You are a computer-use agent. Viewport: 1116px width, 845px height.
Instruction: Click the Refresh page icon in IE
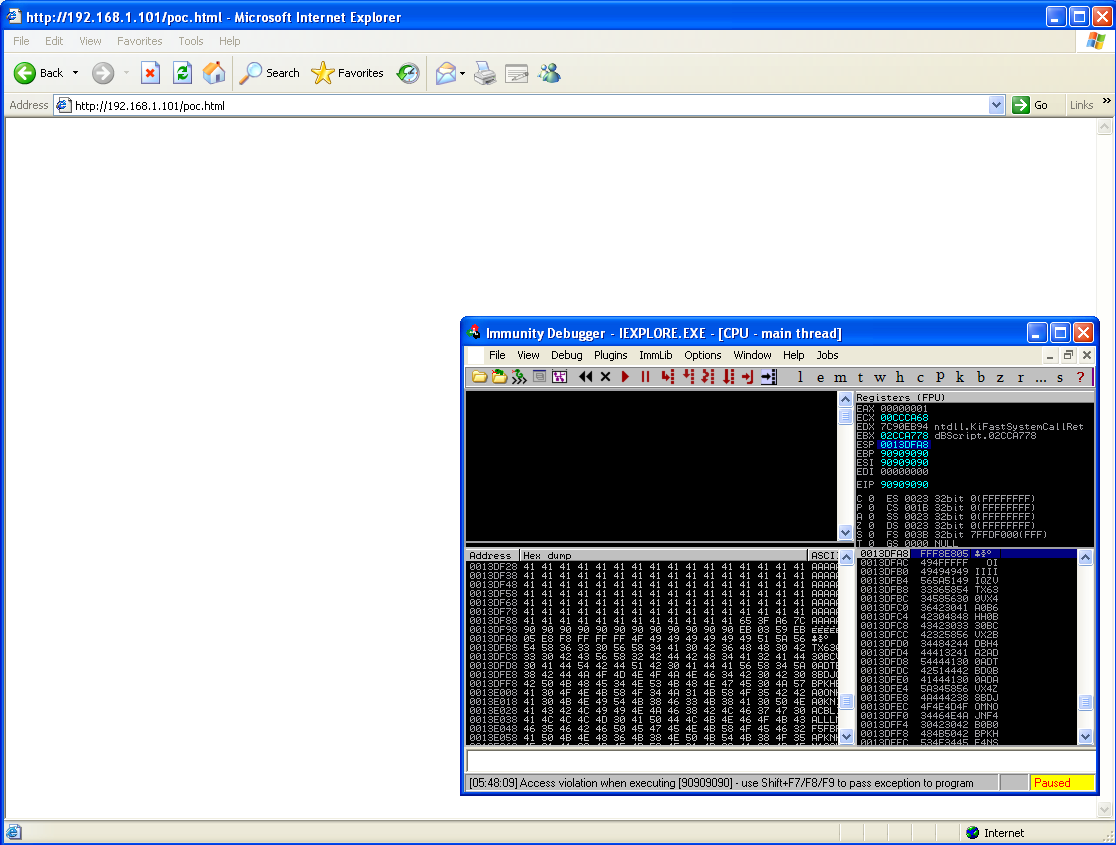(x=182, y=73)
